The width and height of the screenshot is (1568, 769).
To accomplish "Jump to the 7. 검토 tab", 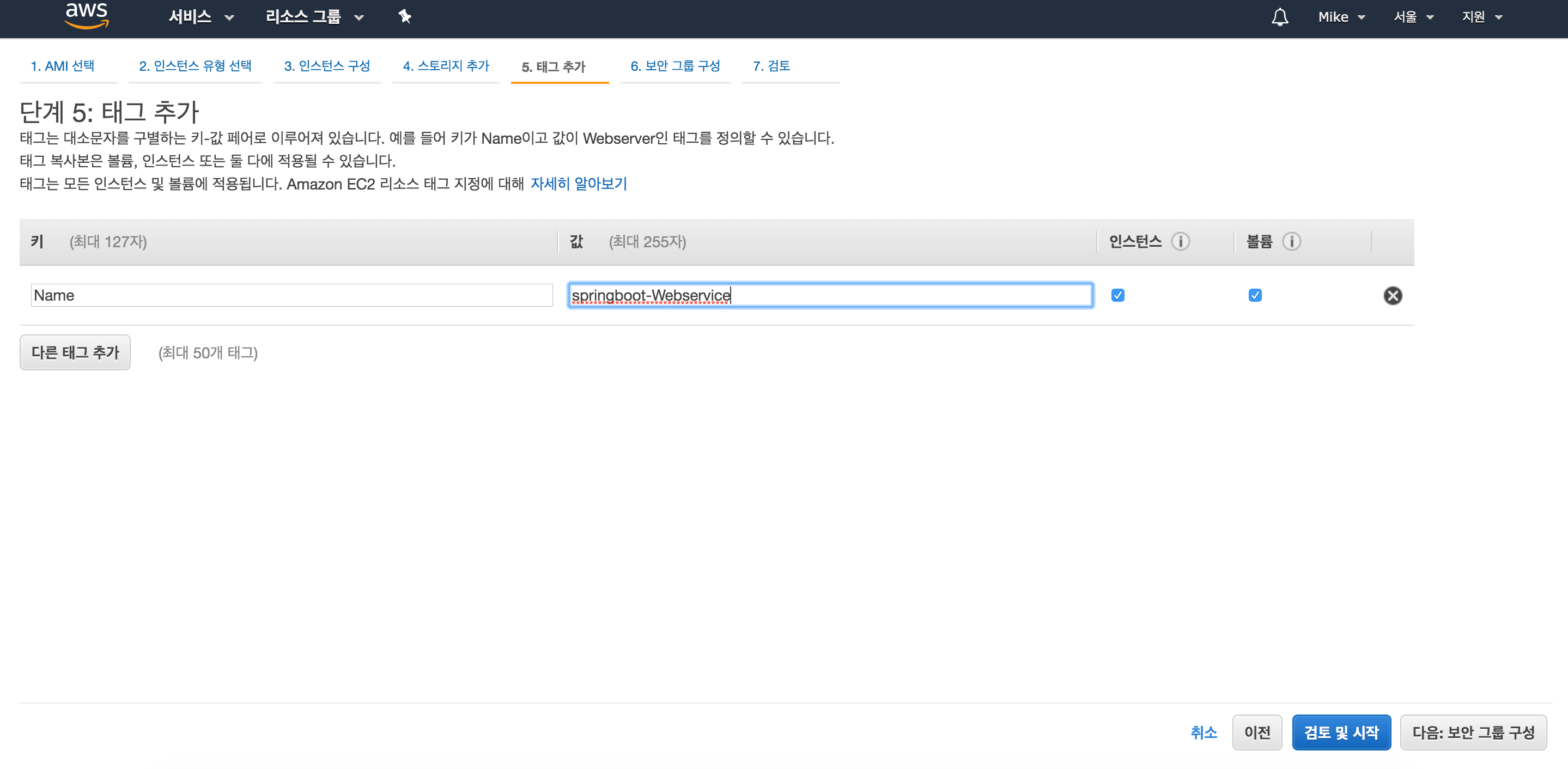I will [x=771, y=66].
